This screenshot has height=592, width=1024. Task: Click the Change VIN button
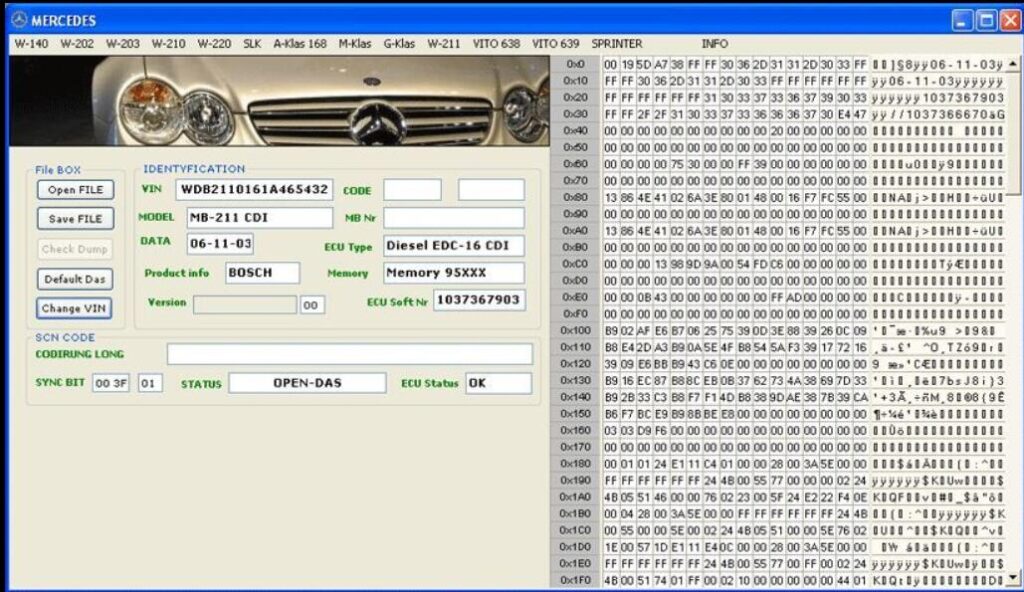tap(74, 309)
